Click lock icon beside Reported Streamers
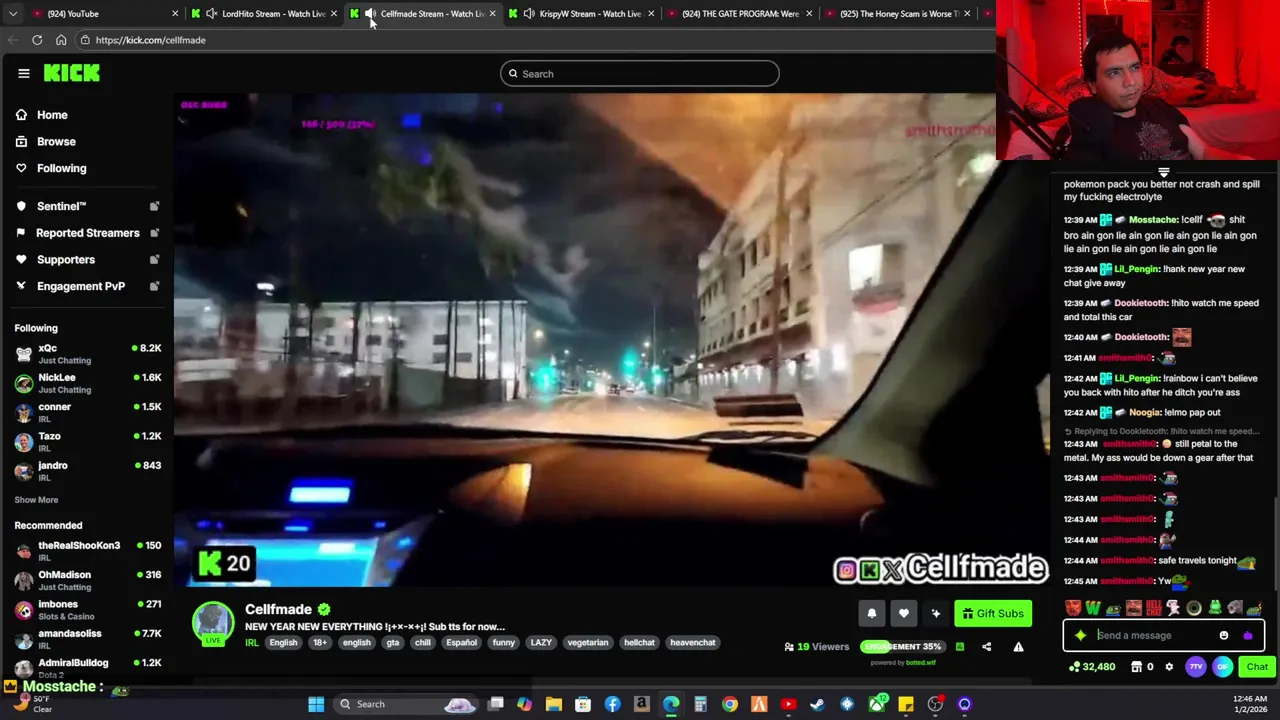The width and height of the screenshot is (1280, 720). click(154, 233)
